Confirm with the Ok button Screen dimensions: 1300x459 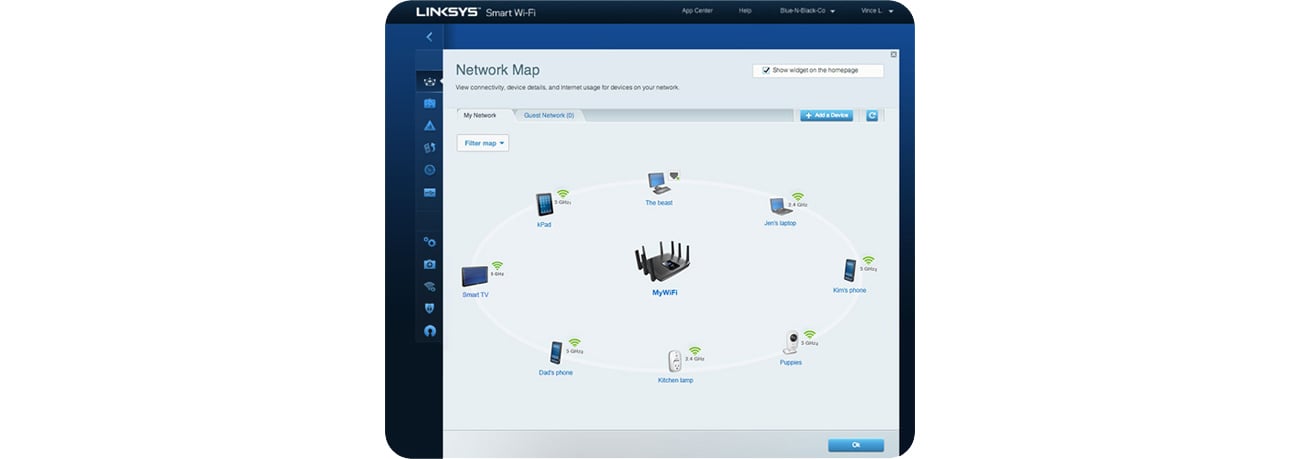coord(855,445)
